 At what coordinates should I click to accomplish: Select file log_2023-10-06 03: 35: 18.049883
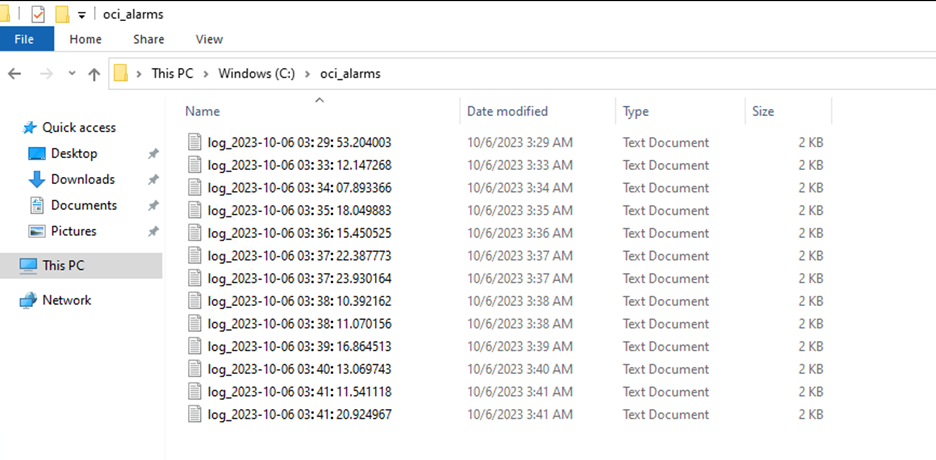300,211
